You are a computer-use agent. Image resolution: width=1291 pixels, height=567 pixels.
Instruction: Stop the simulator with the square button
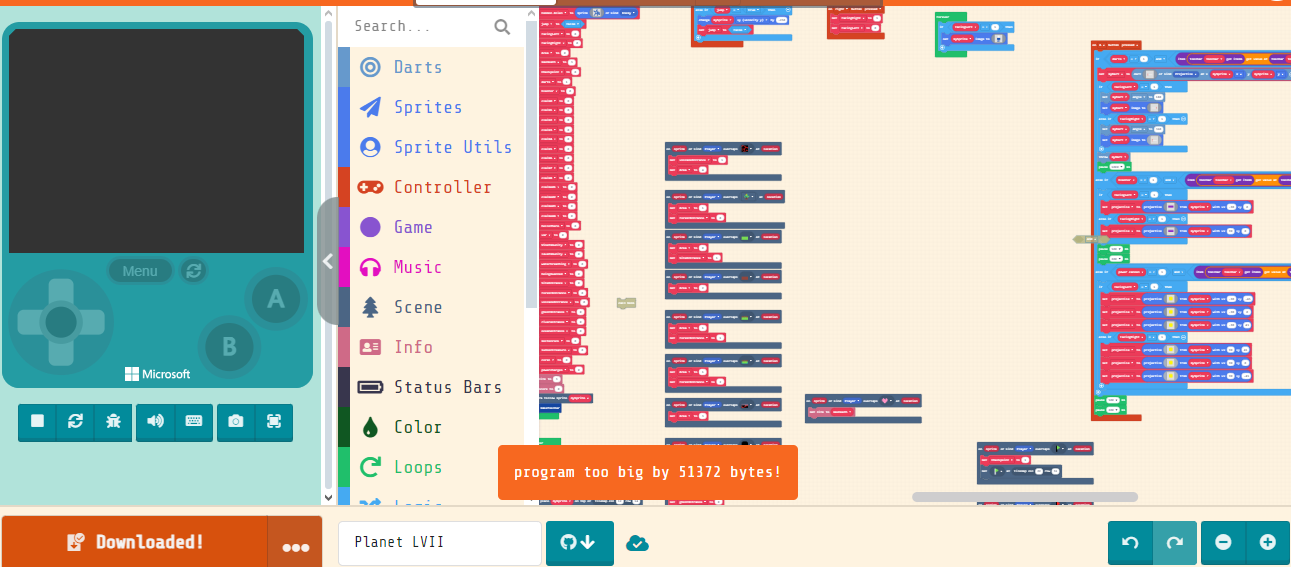pos(37,422)
